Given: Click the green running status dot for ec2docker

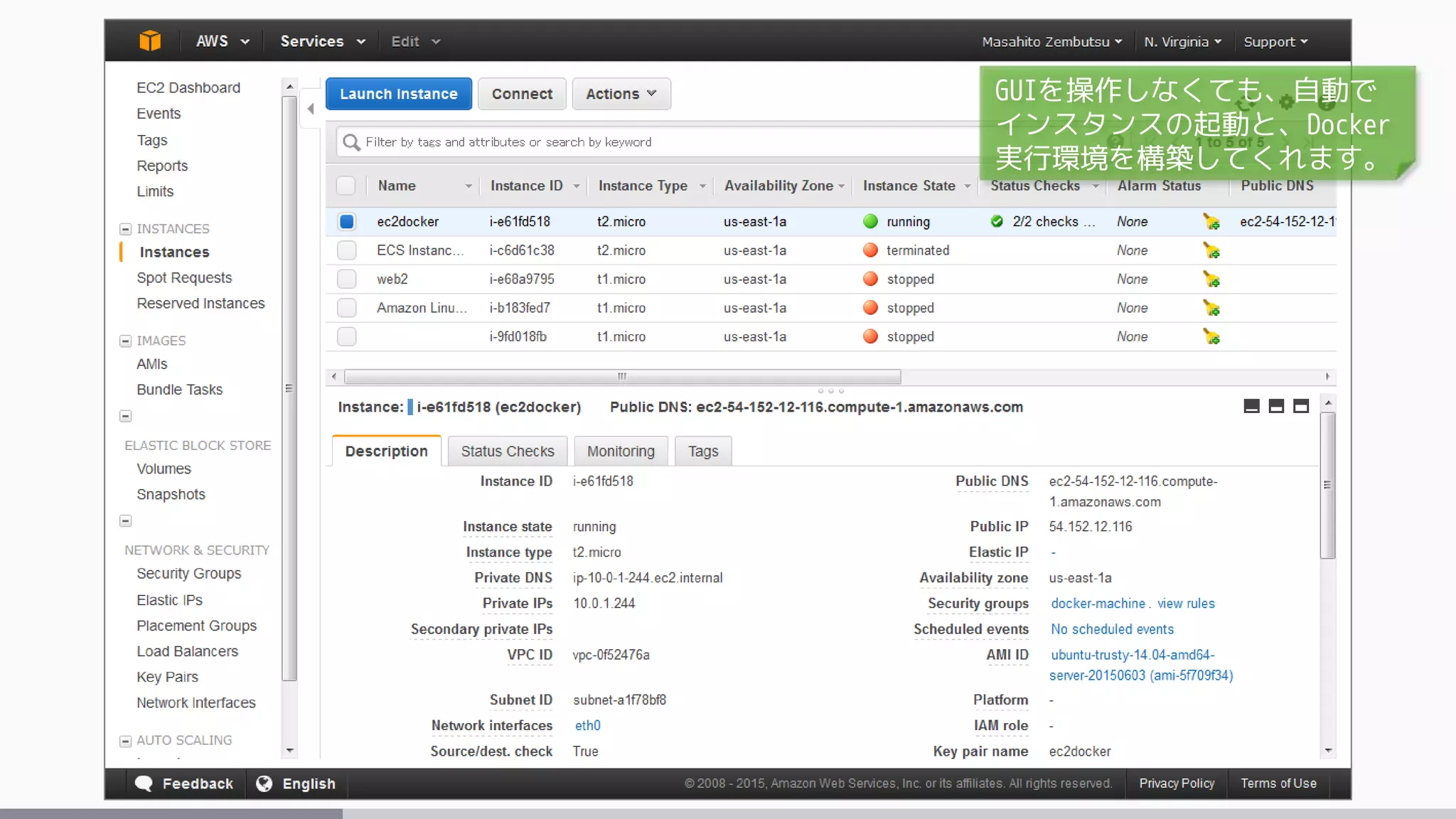Looking at the screenshot, I should (870, 222).
